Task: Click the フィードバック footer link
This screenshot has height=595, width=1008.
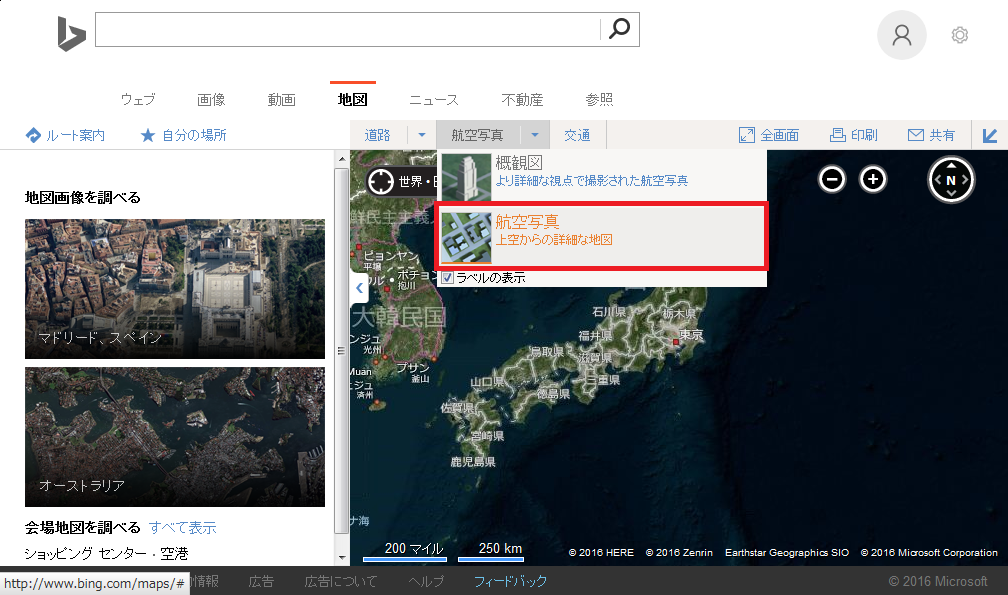Action: (510, 582)
